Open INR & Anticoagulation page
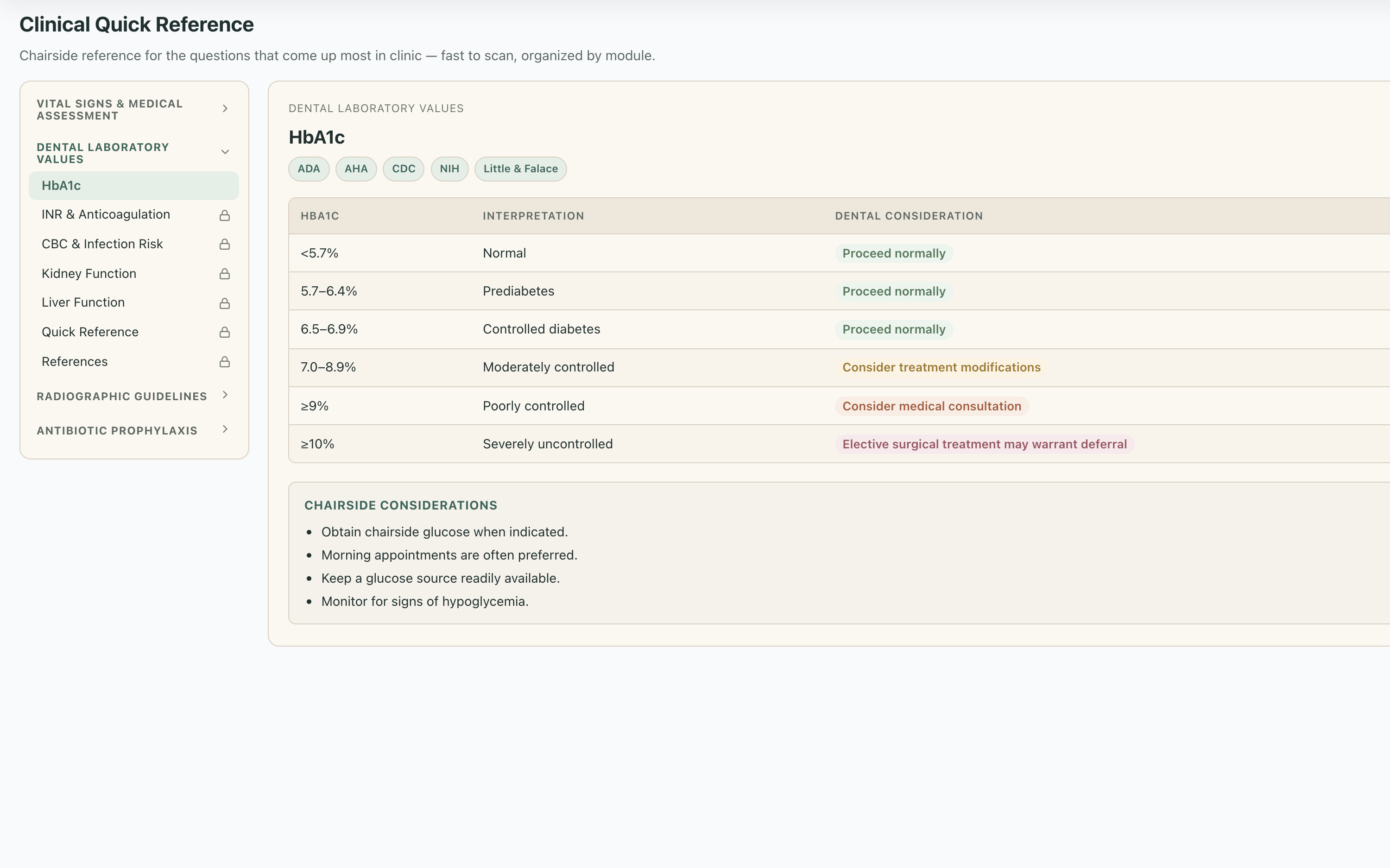Image resolution: width=1390 pixels, height=868 pixels. (134, 215)
